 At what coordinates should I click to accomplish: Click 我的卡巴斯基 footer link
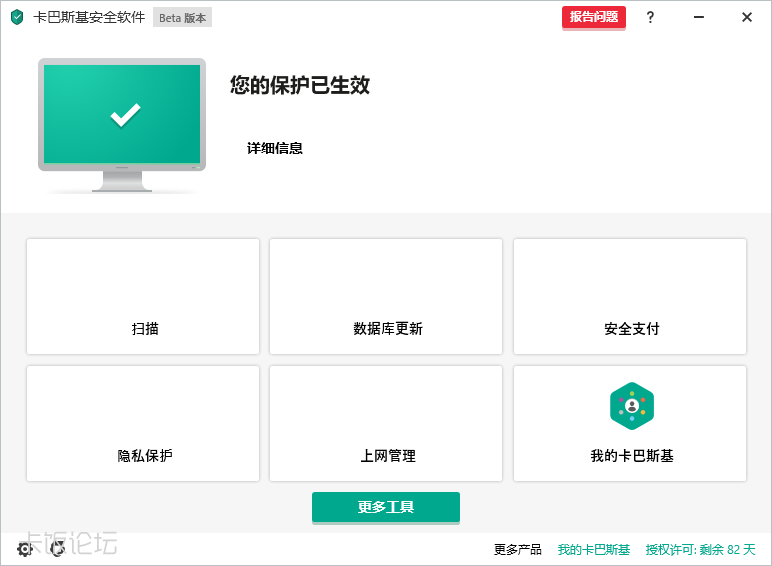(x=594, y=549)
